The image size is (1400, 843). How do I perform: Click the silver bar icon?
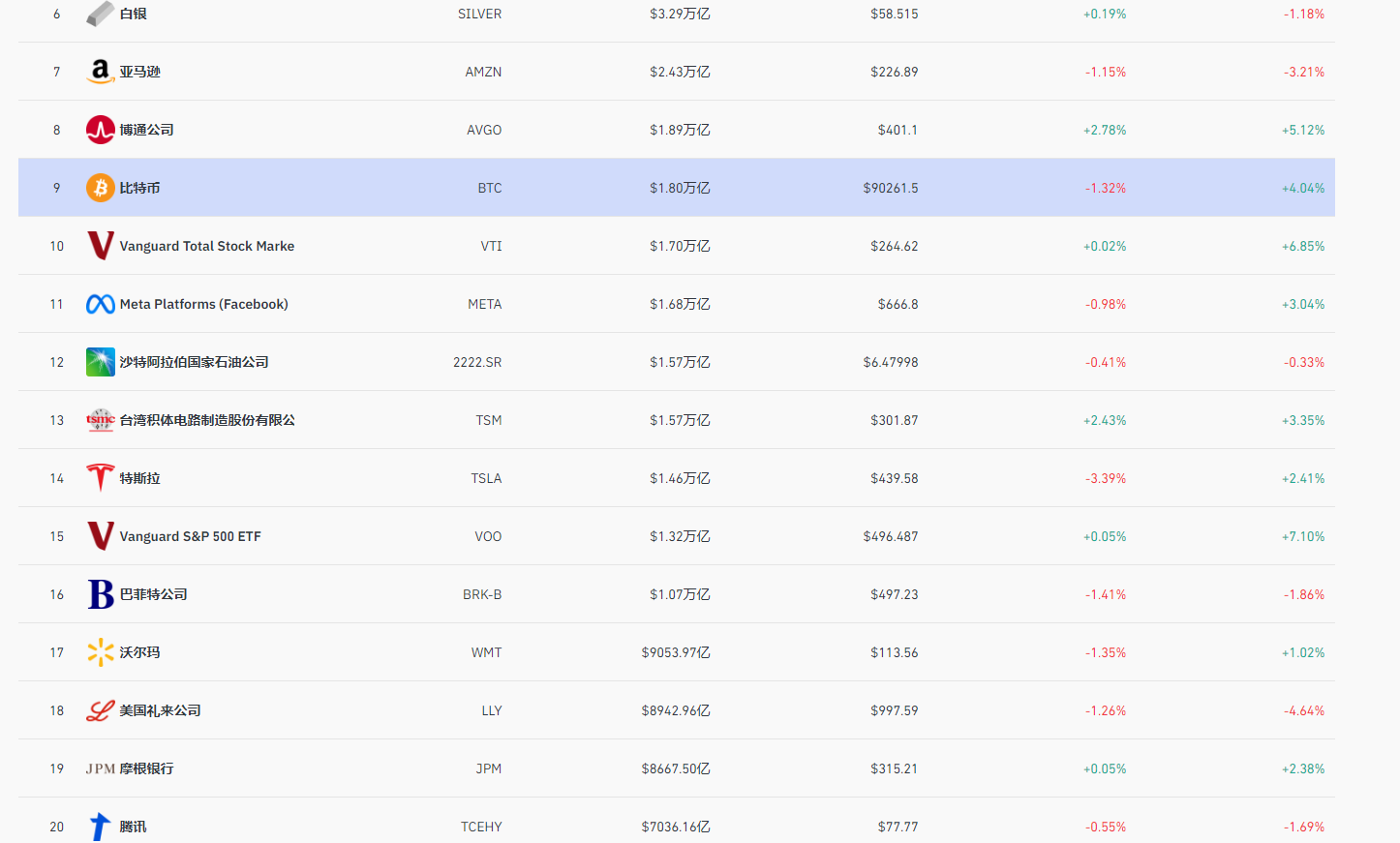(100, 14)
